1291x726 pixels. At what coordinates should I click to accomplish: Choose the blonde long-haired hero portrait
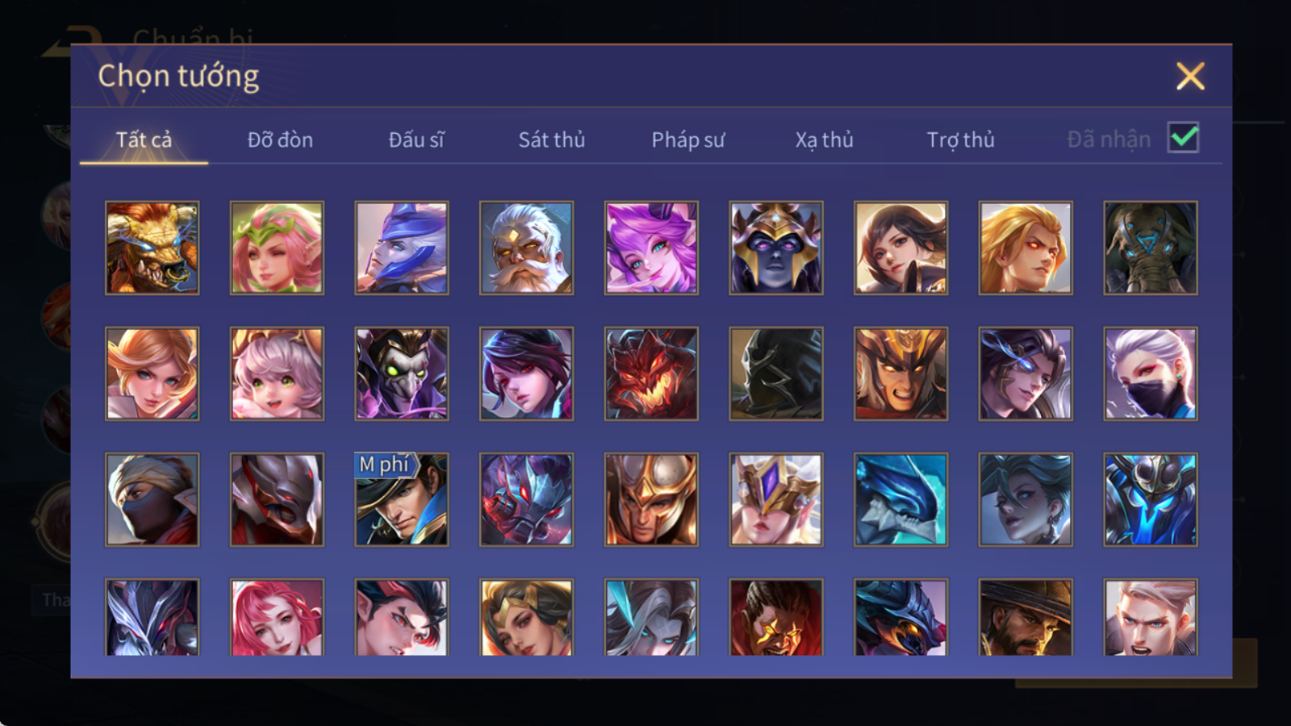tap(1025, 248)
